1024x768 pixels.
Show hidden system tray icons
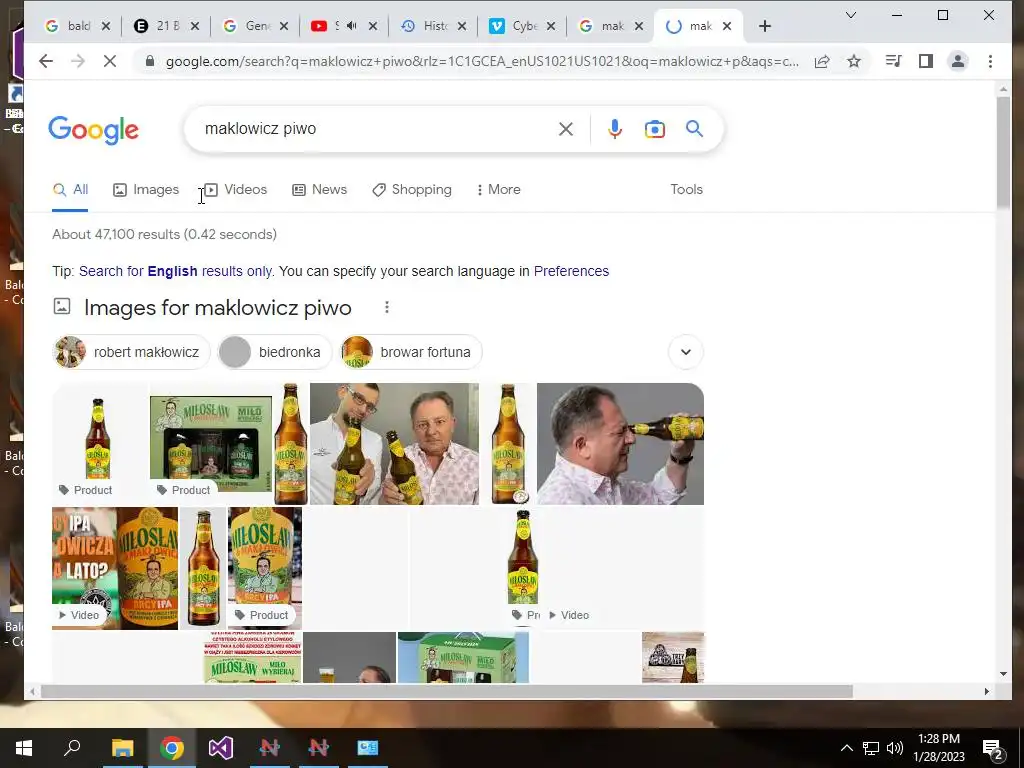coord(846,748)
